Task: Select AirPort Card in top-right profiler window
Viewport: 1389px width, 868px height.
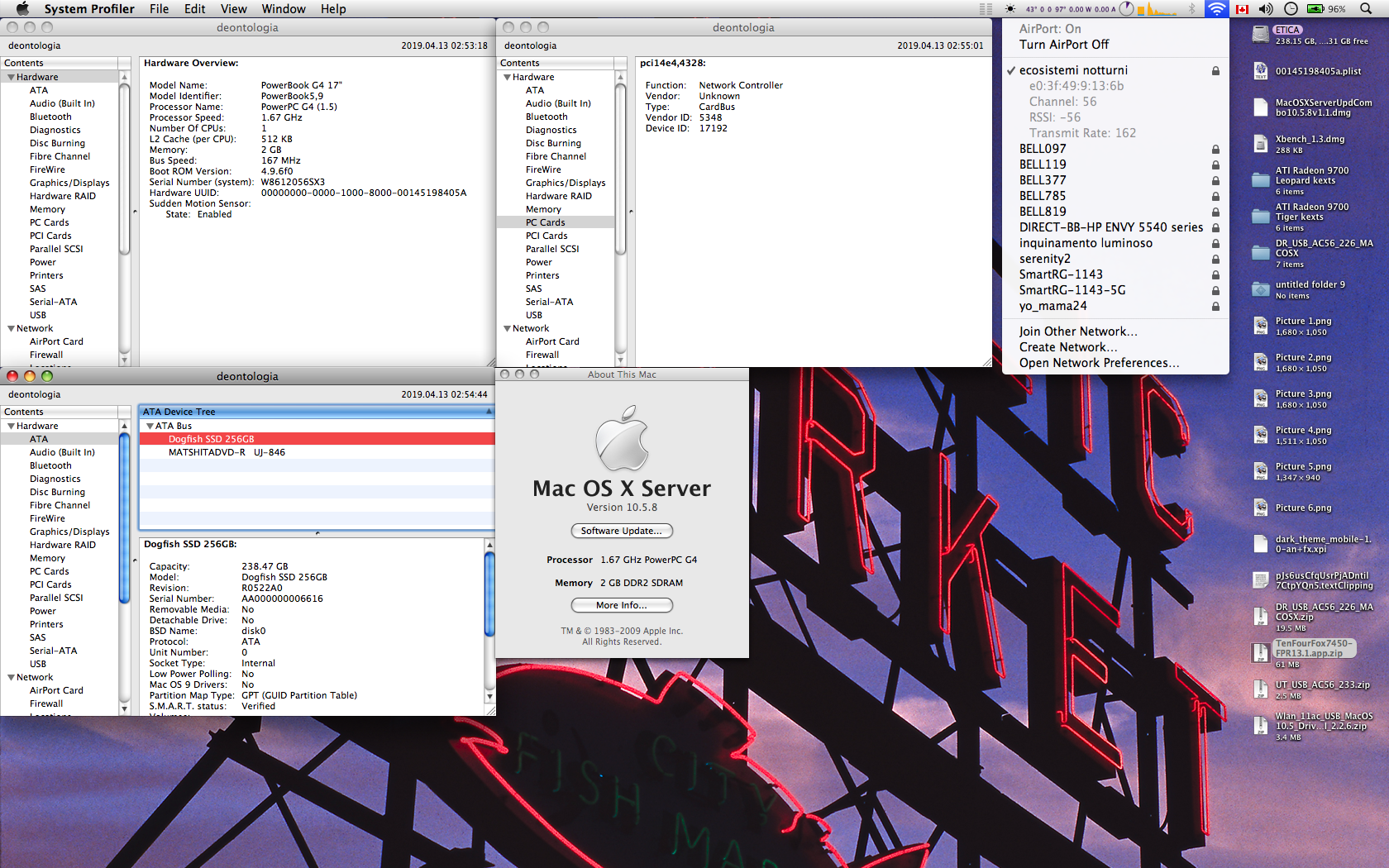Action: (x=556, y=341)
